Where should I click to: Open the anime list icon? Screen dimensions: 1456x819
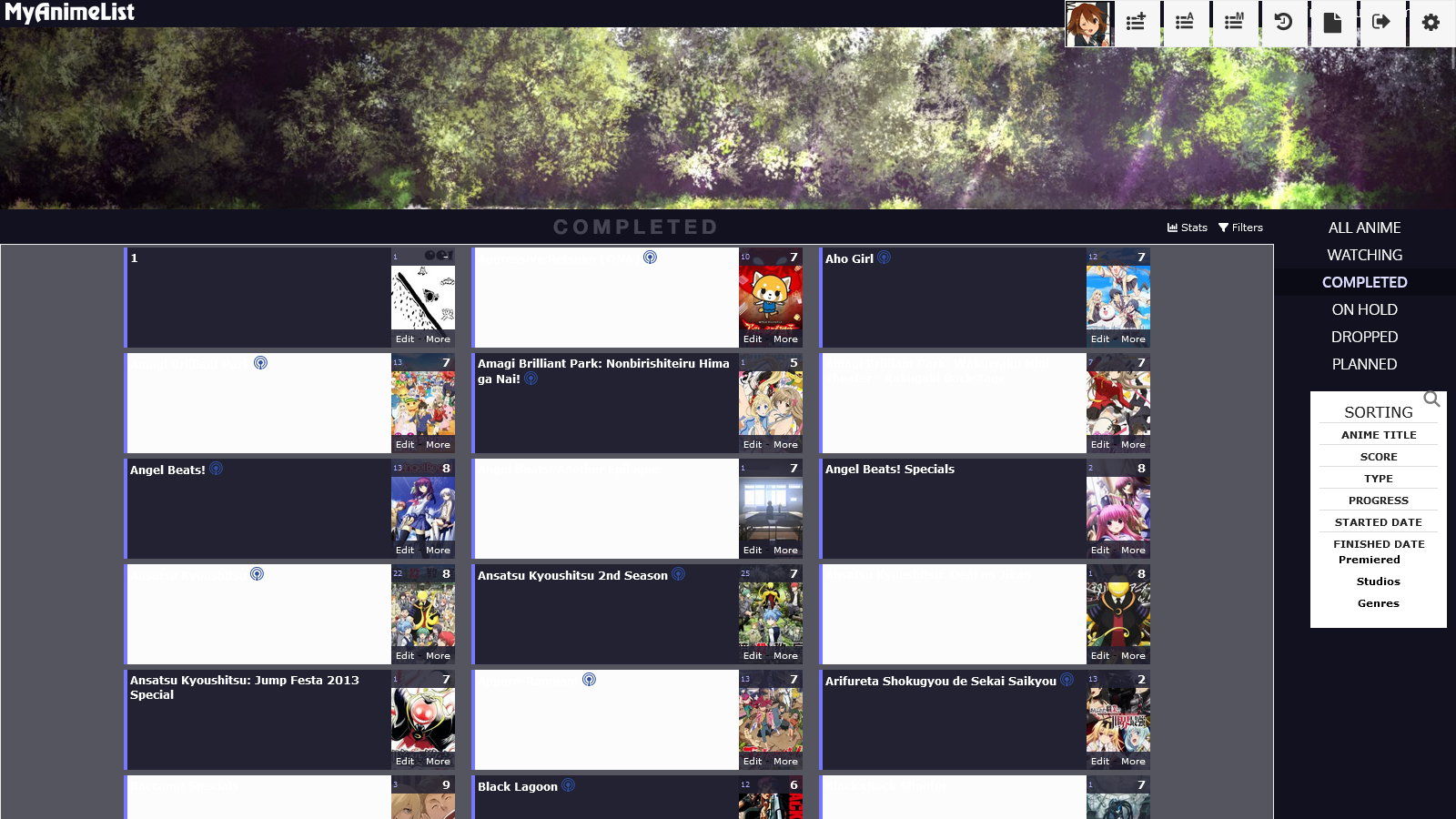point(1185,23)
